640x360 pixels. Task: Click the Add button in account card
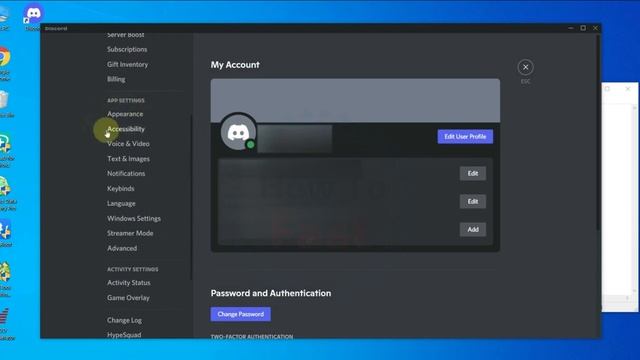click(x=473, y=229)
